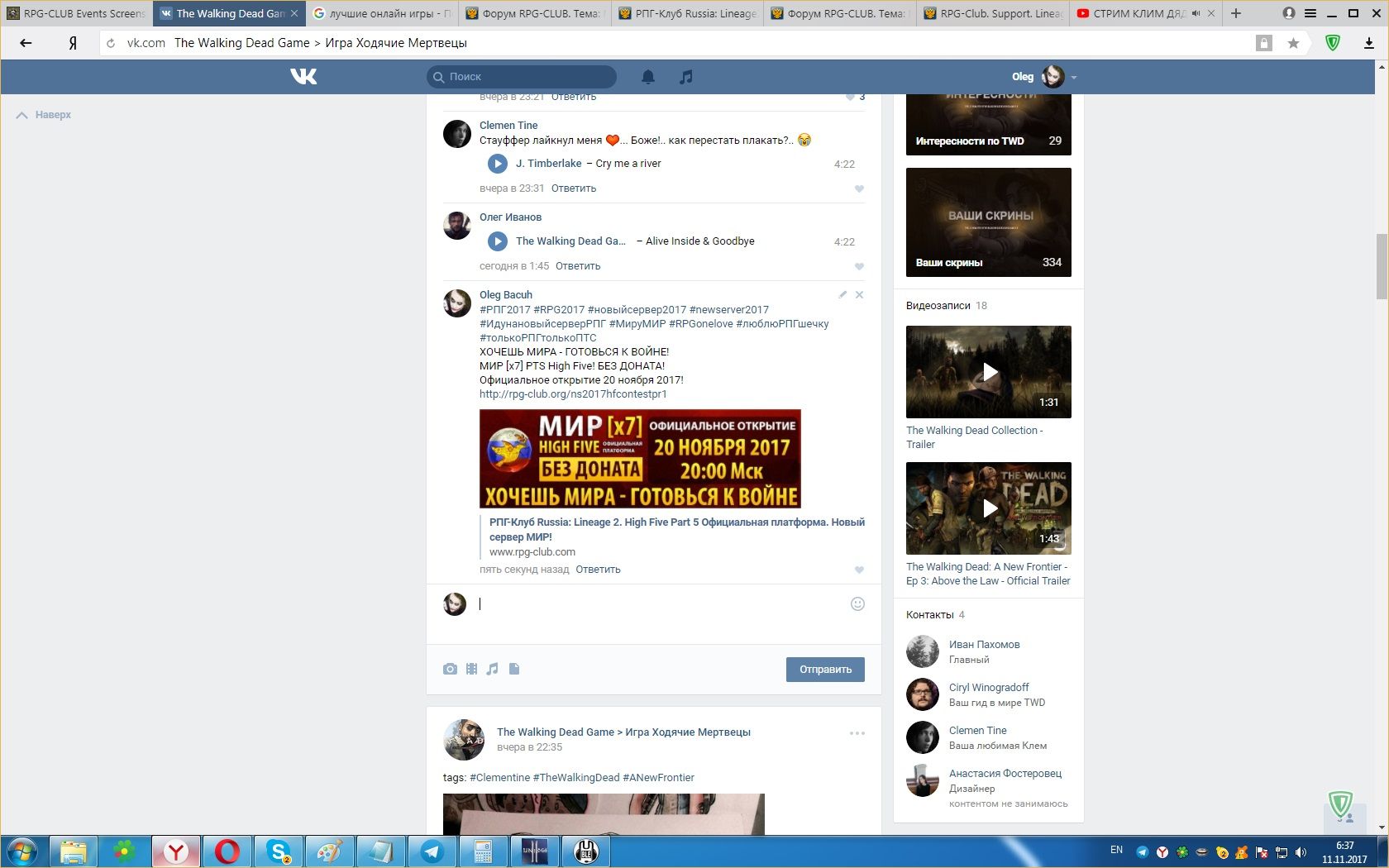Image resolution: width=1389 pixels, height=868 pixels.
Task: Open Yandex Browser from taskbar
Action: (175, 851)
